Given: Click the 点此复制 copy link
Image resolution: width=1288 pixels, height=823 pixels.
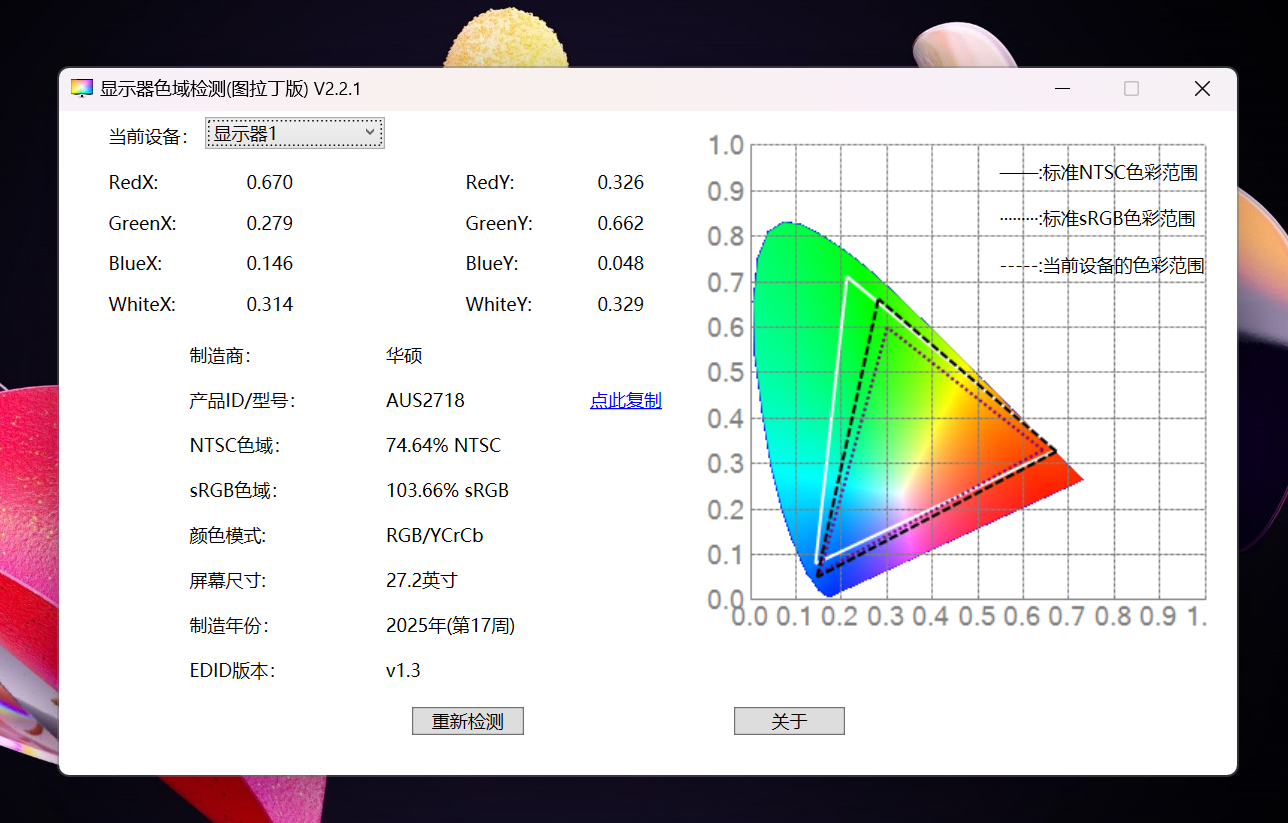Looking at the screenshot, I should tap(626, 401).
